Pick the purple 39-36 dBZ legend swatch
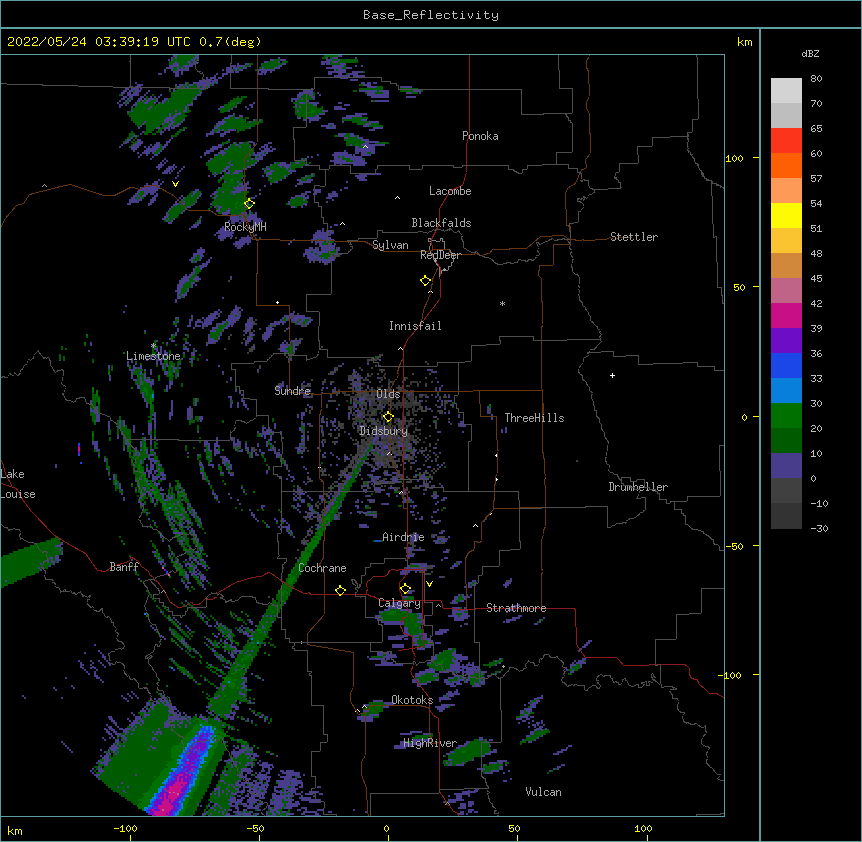Image resolution: width=862 pixels, height=842 pixels. coord(786,341)
